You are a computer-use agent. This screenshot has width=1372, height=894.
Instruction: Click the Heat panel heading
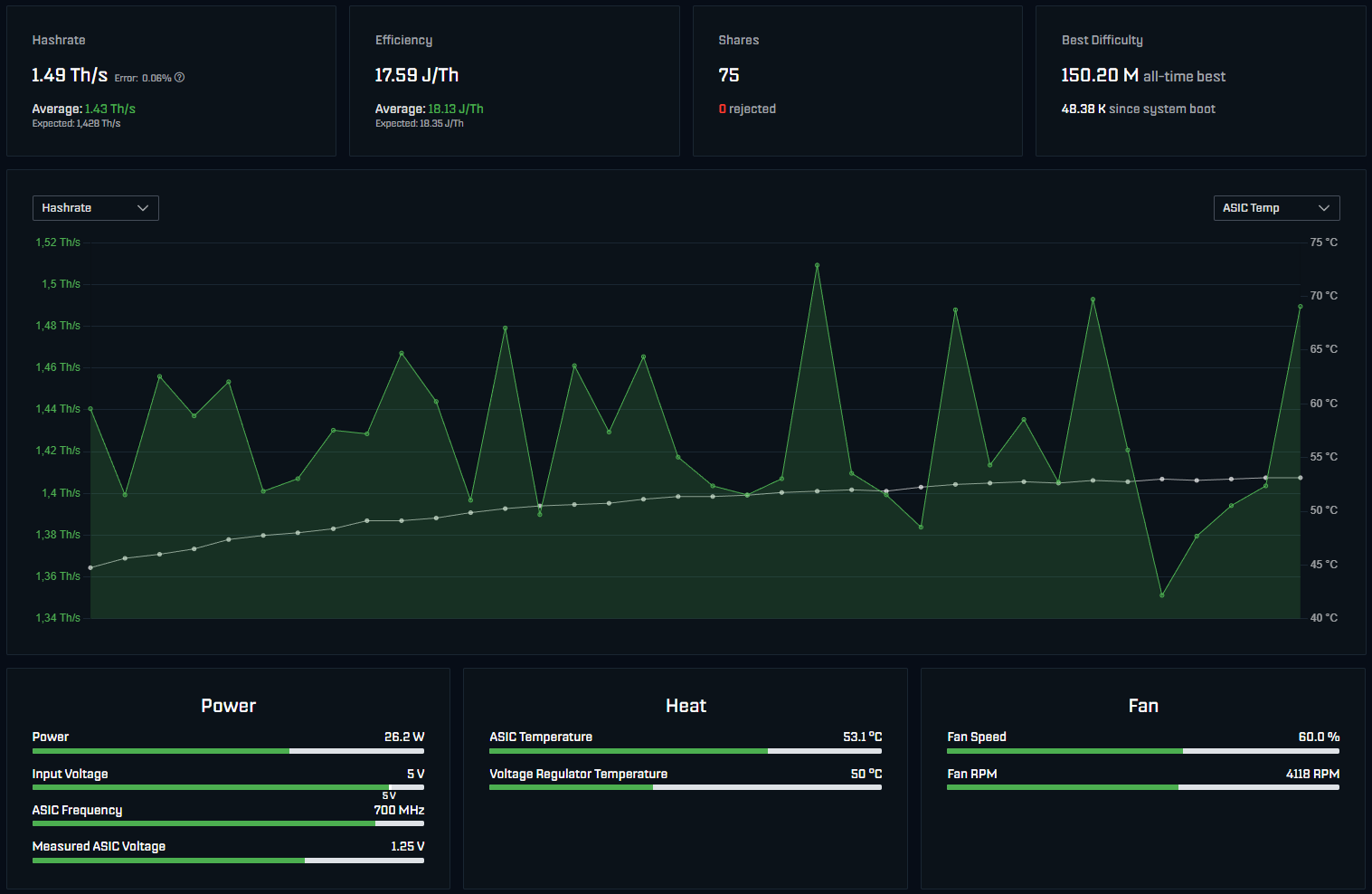pos(686,706)
